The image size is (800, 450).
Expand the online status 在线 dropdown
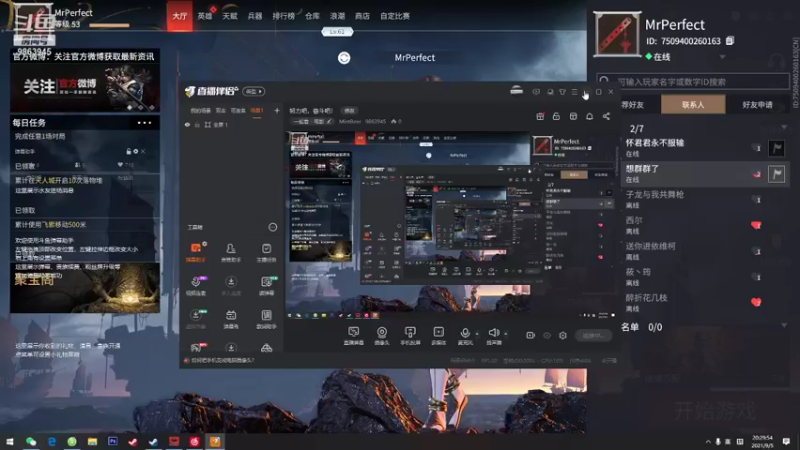pyautogui.click(x=722, y=57)
